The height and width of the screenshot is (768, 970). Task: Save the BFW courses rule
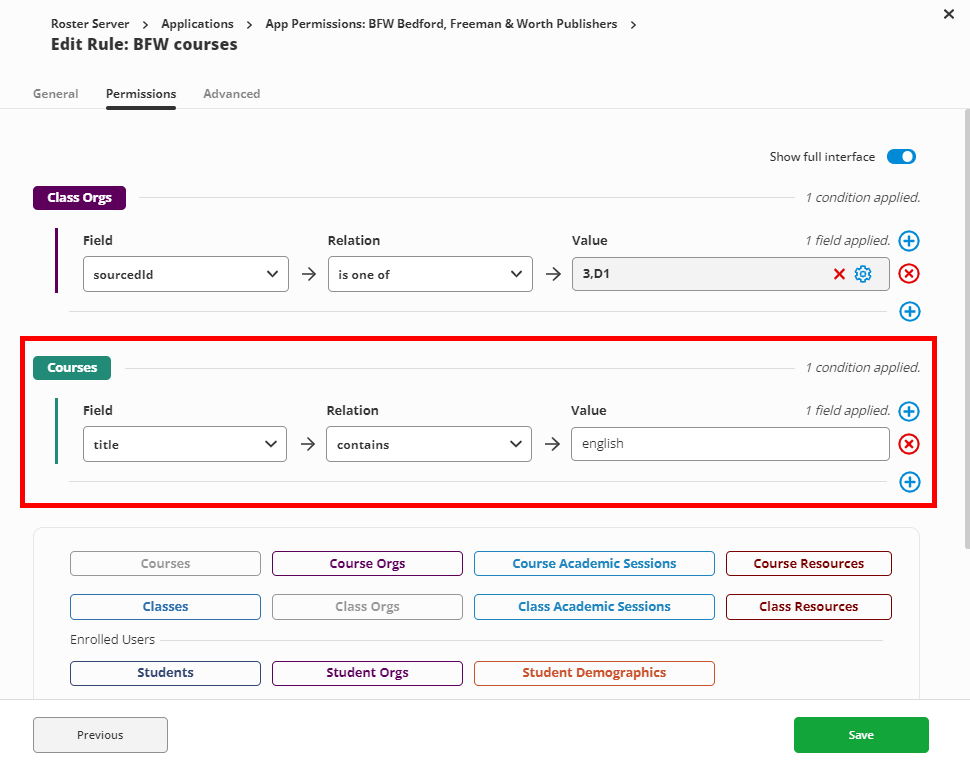tap(860, 735)
